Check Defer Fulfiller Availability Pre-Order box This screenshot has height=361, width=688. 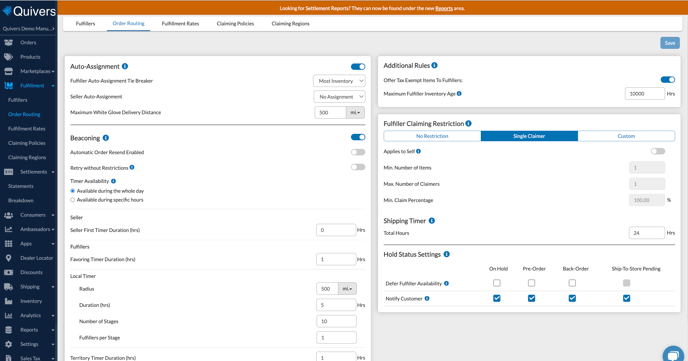coord(531,283)
